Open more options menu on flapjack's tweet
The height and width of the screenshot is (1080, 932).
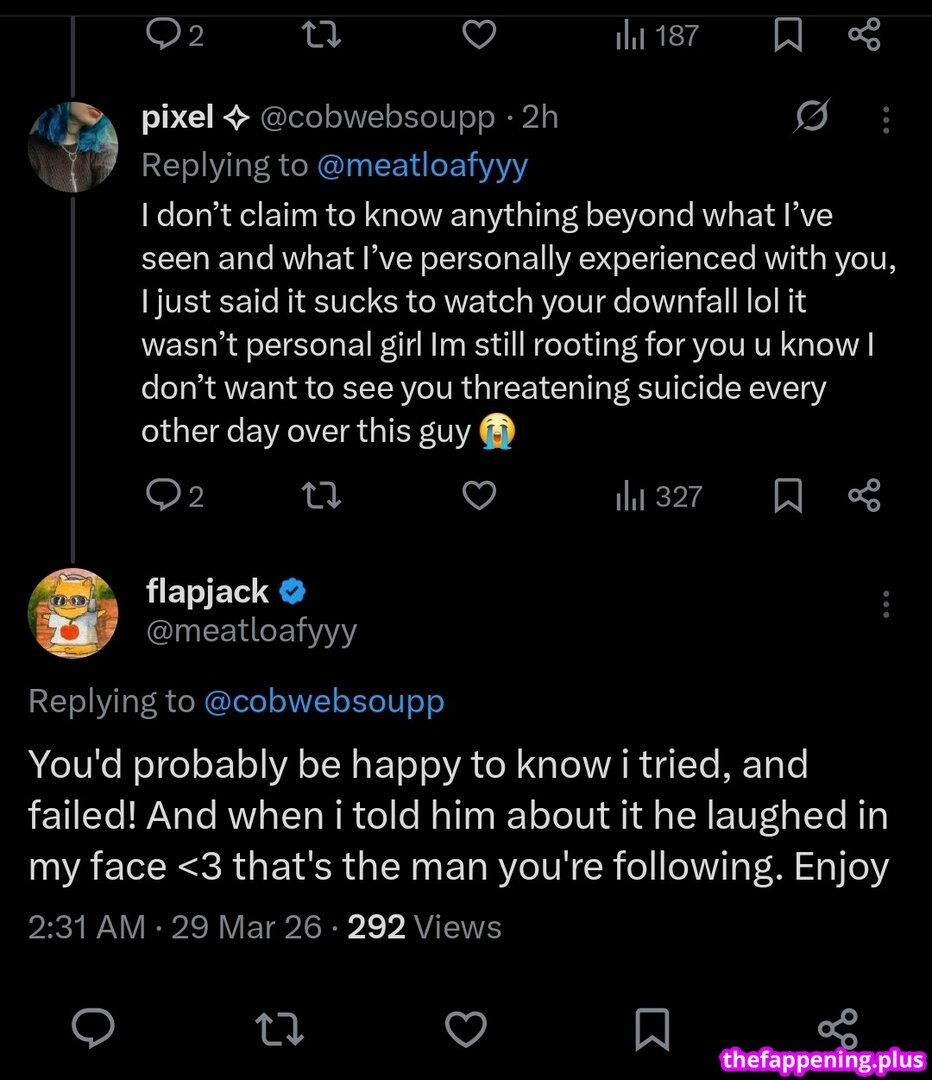[885, 604]
